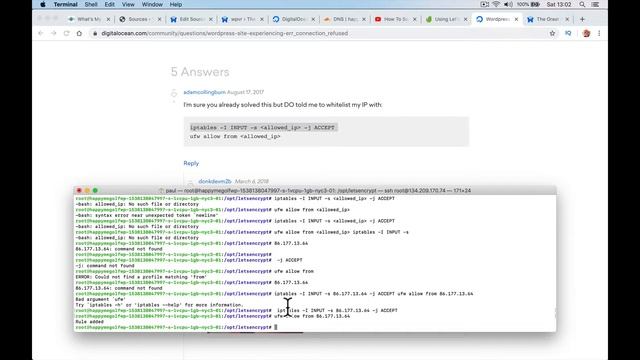Click the iptables command code line

(262, 128)
